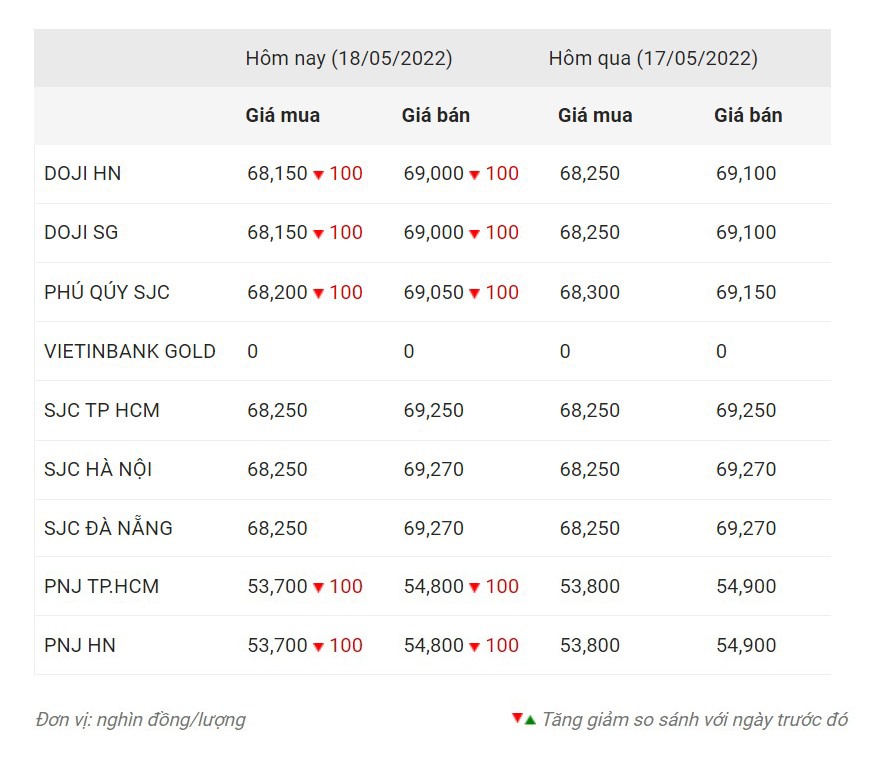
Task: Click the SJC TP HCM row label
Action: [102, 410]
